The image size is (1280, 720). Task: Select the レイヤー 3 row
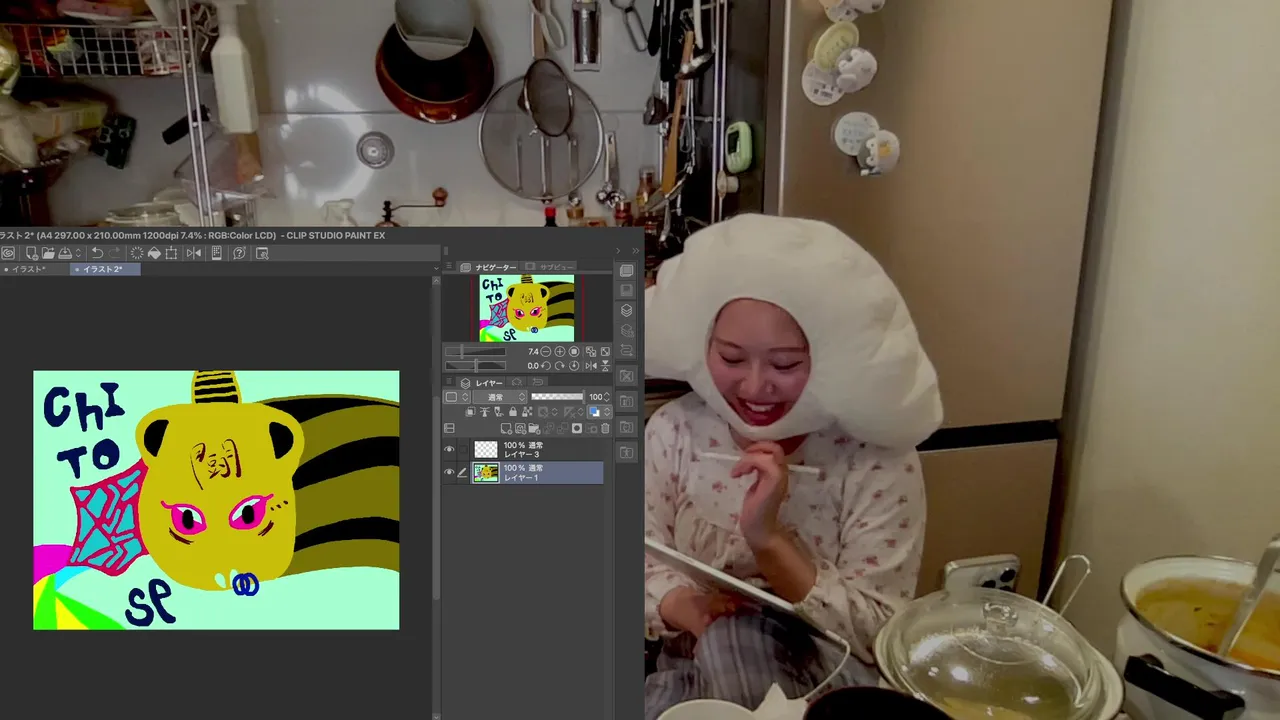tap(536, 450)
